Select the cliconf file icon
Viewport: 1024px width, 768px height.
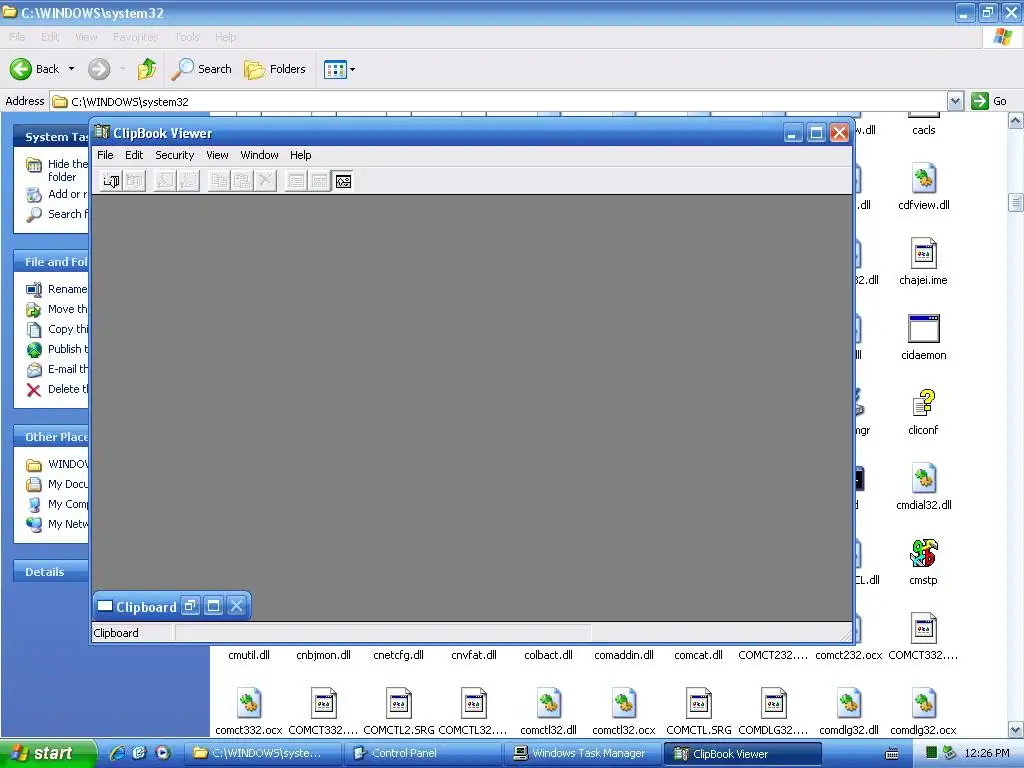pyautogui.click(x=923, y=403)
